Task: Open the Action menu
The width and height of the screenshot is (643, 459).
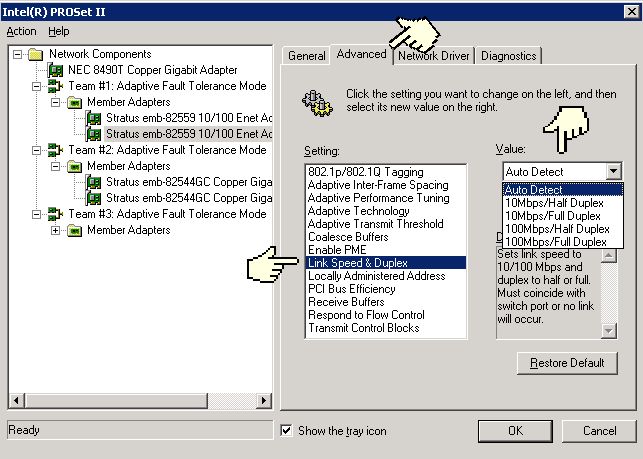Action: (21, 31)
